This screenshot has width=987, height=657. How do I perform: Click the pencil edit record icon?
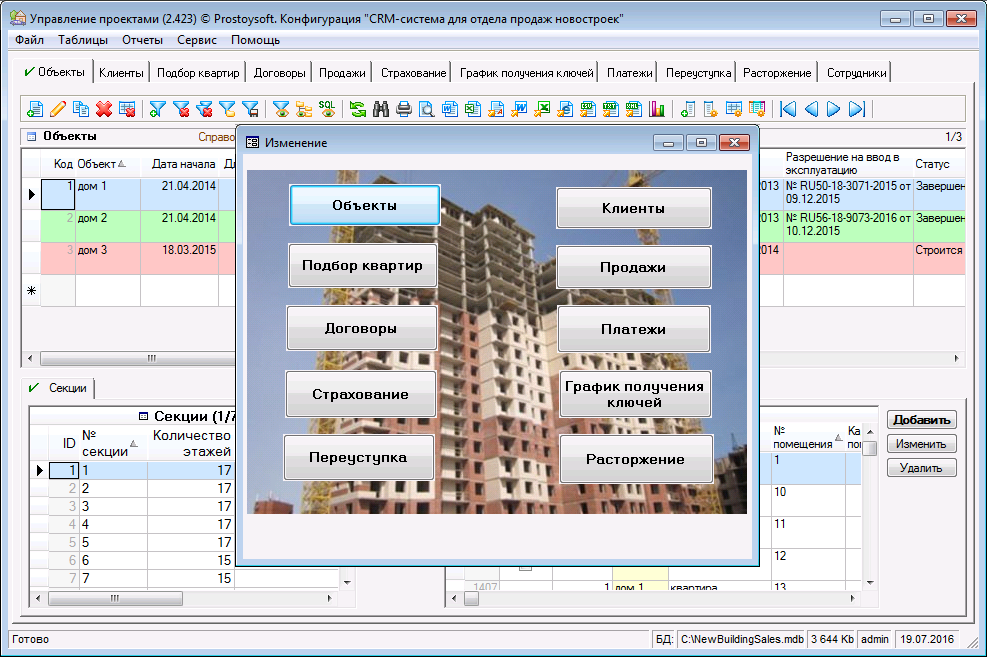pyautogui.click(x=58, y=109)
